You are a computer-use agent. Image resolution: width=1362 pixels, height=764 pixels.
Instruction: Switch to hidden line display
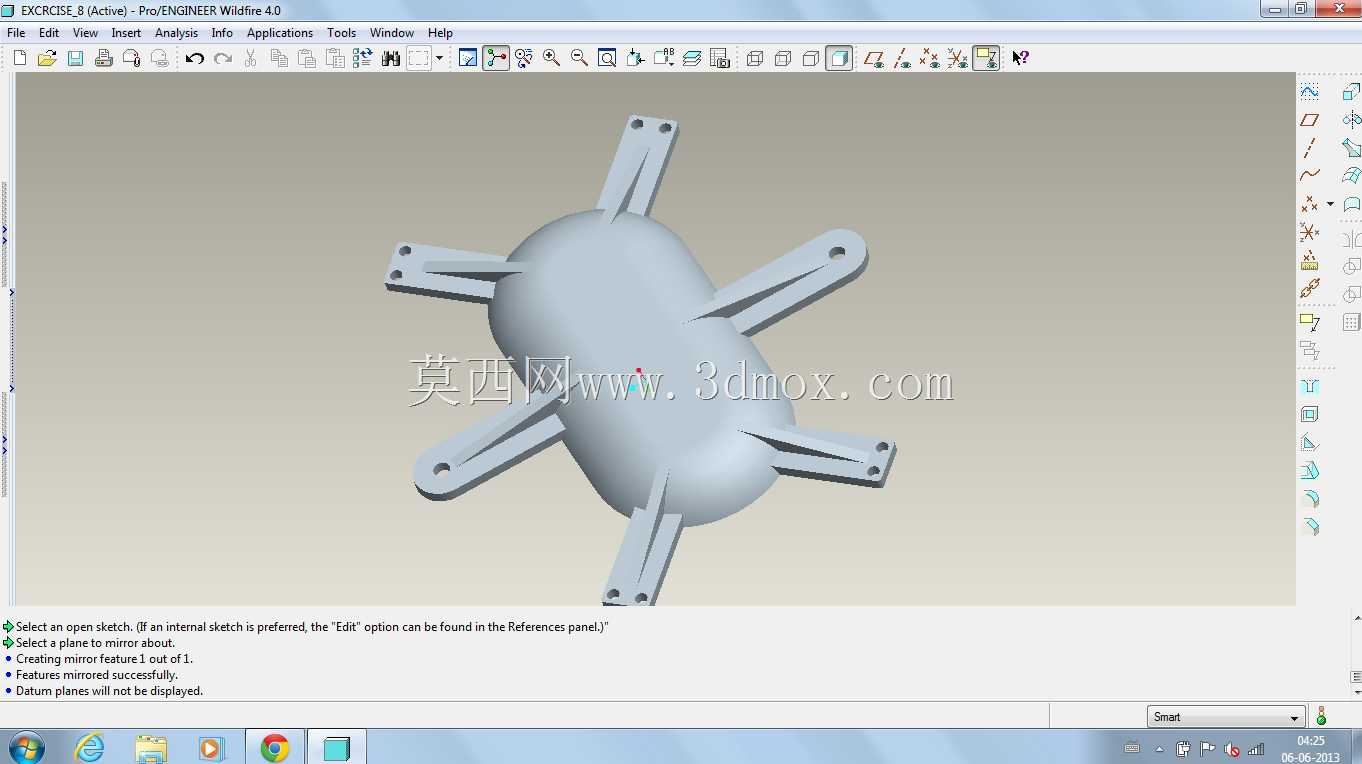click(x=783, y=58)
